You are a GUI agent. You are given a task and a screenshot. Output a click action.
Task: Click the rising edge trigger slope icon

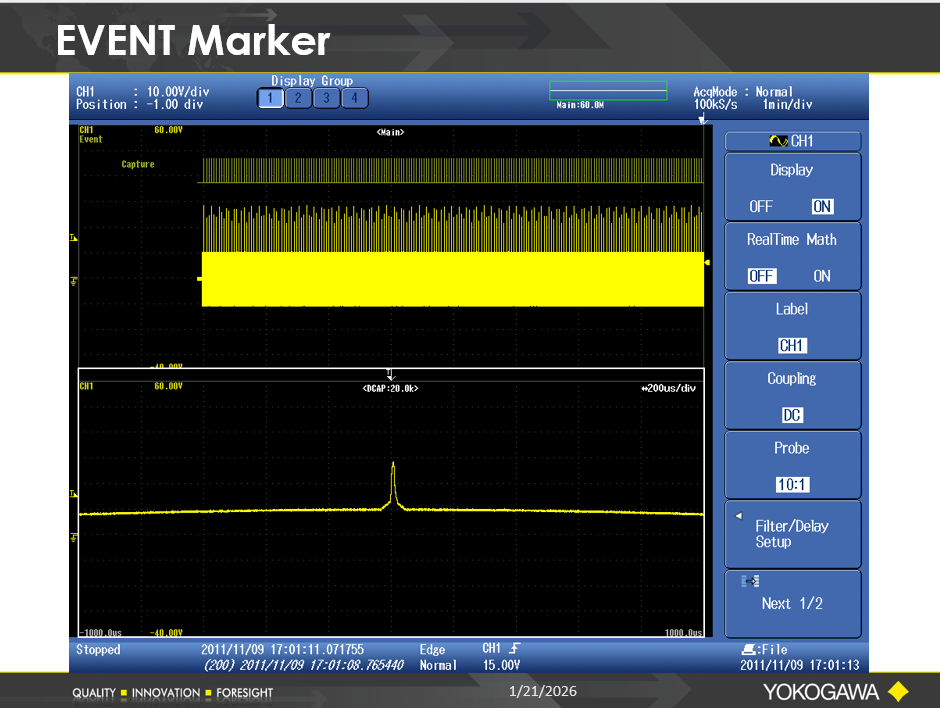[x=514, y=650]
